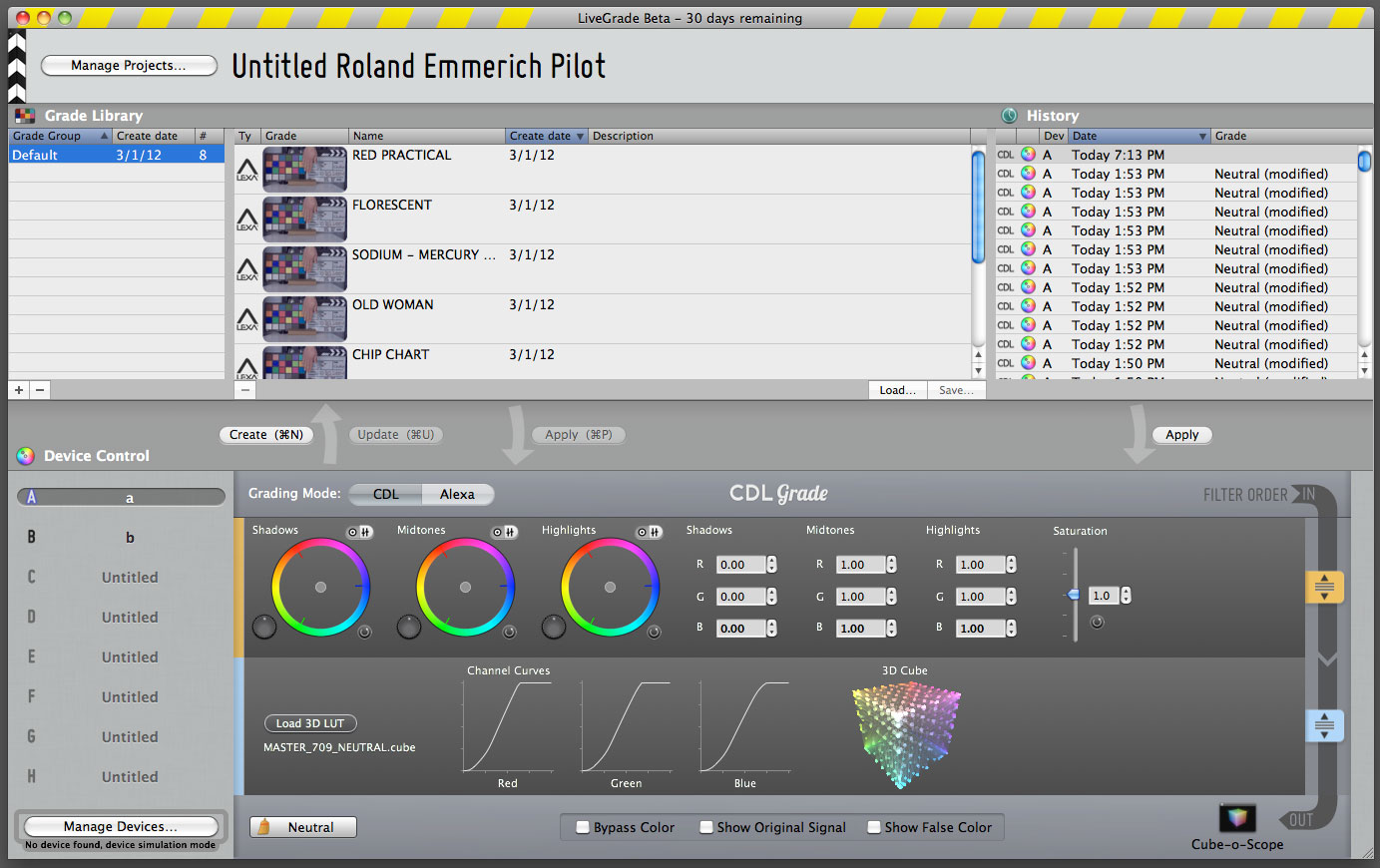Select device slot H Untitled
The image size is (1380, 868).
pyautogui.click(x=121, y=776)
